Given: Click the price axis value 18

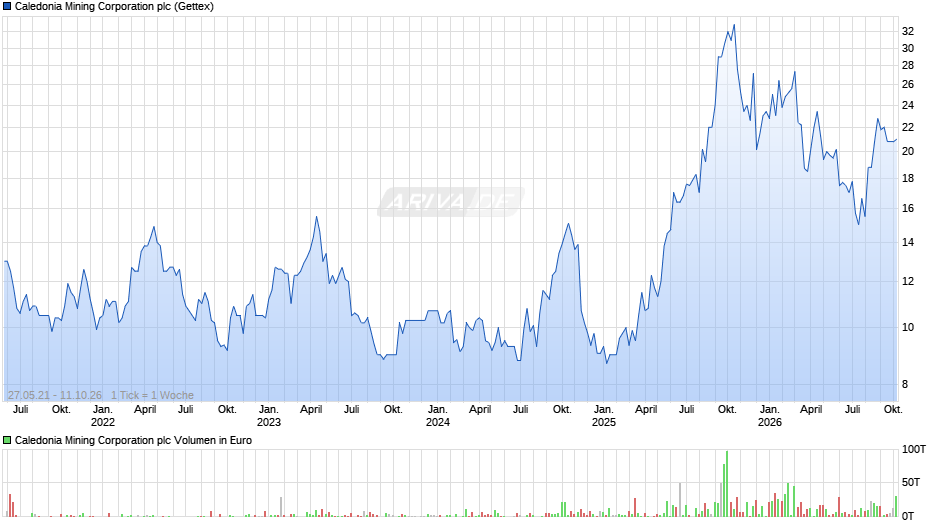Looking at the screenshot, I should pyautogui.click(x=908, y=179).
